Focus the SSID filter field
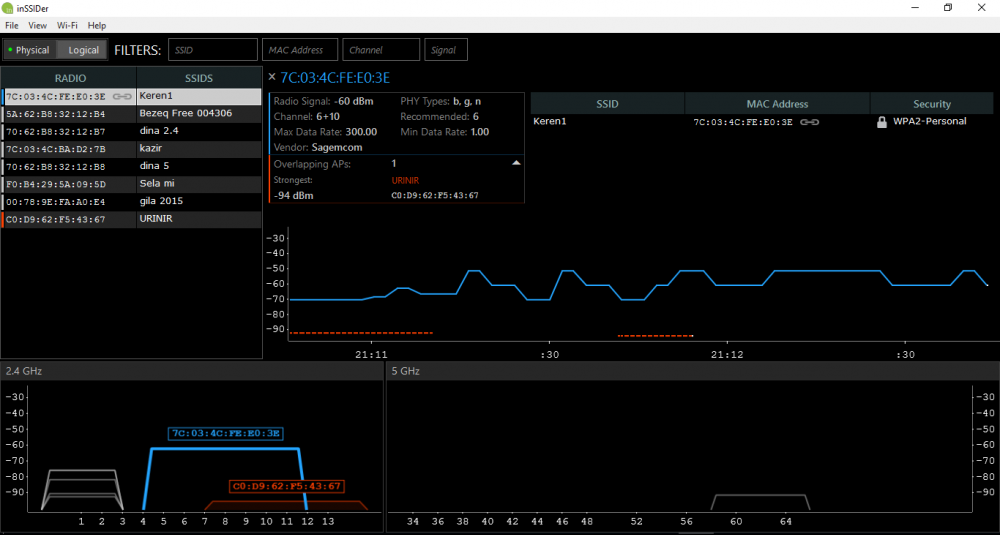1000x535 pixels. click(212, 50)
